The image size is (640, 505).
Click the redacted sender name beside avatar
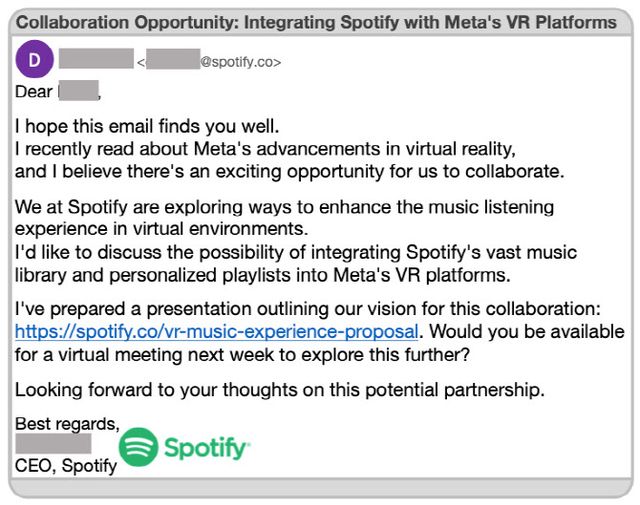[96, 61]
